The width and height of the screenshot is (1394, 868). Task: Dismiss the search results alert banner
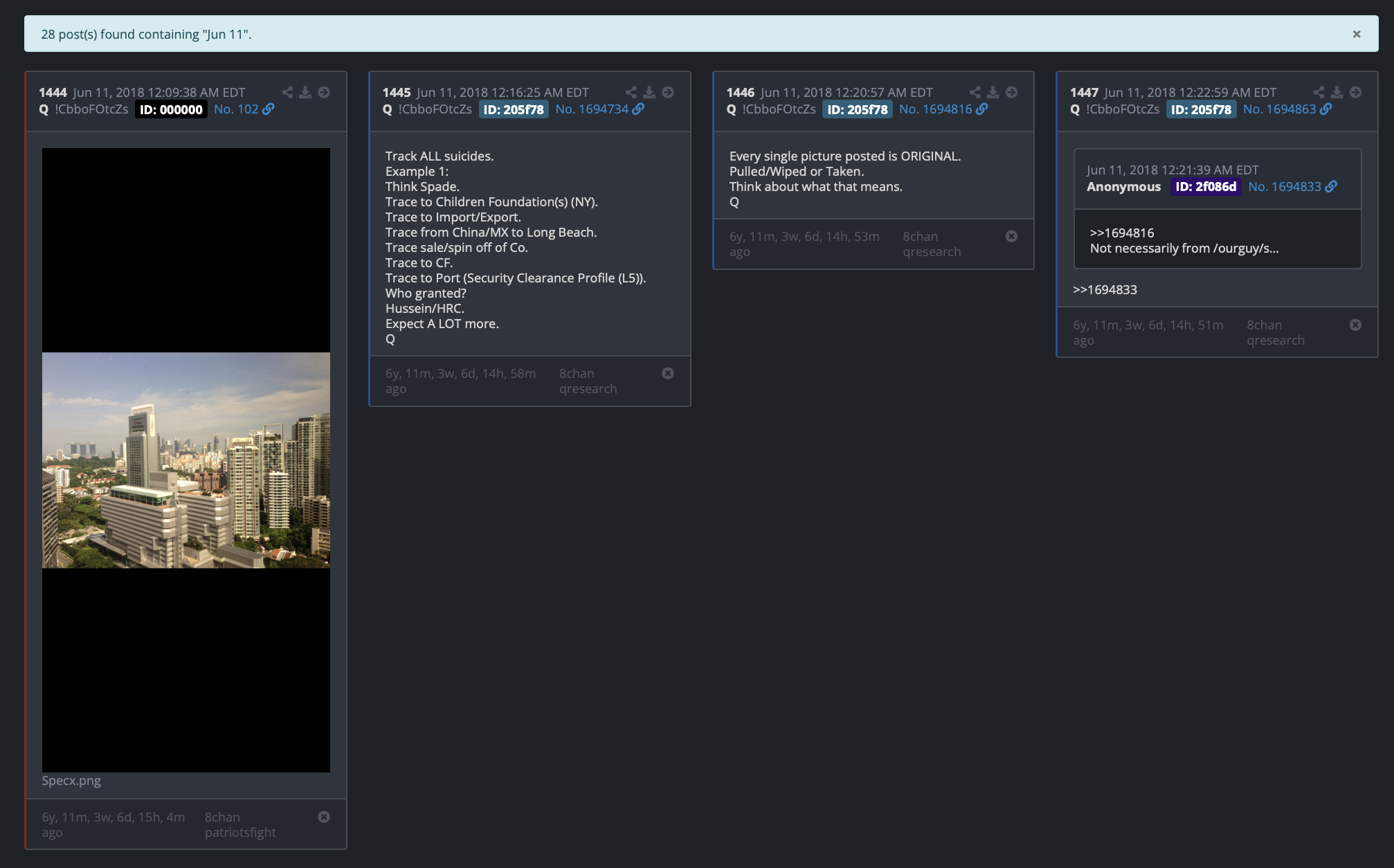point(1357,34)
